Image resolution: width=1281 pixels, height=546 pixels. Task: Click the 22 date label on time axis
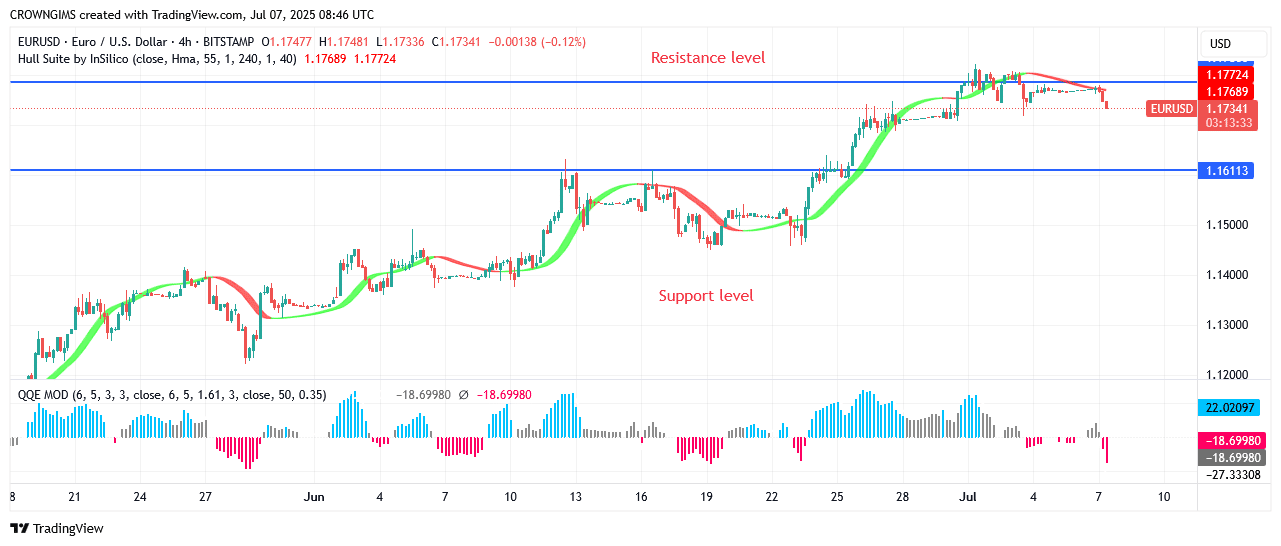pos(772,497)
